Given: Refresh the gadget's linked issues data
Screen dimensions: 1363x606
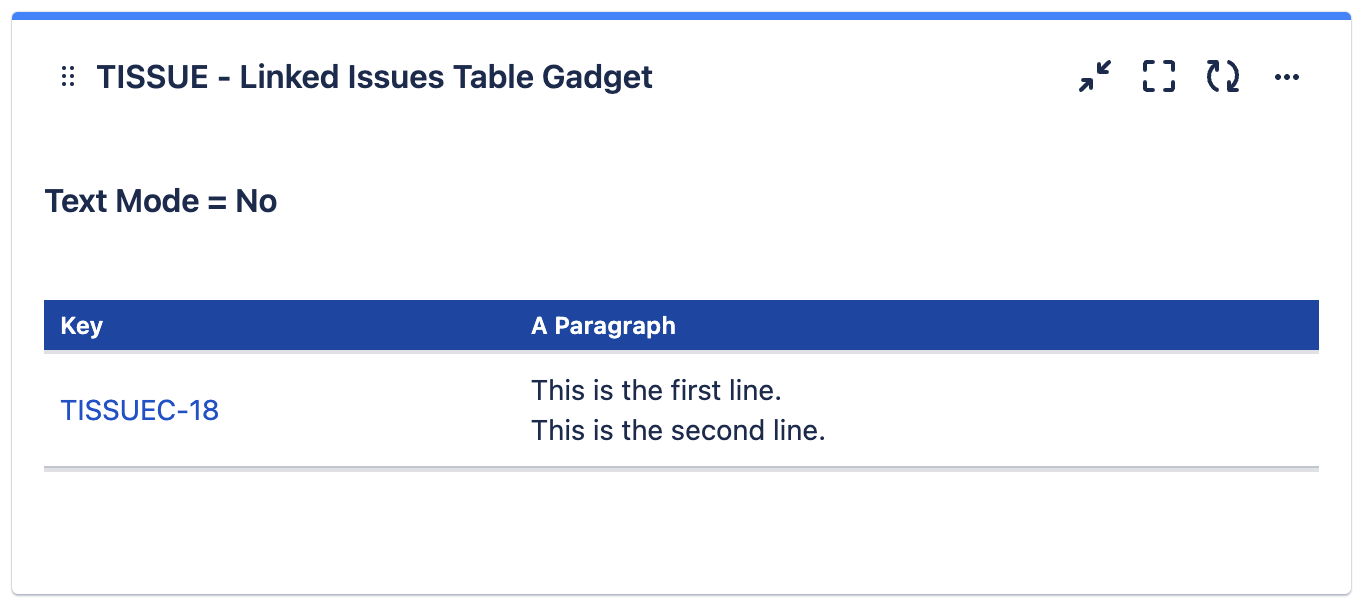Looking at the screenshot, I should tap(1222, 76).
